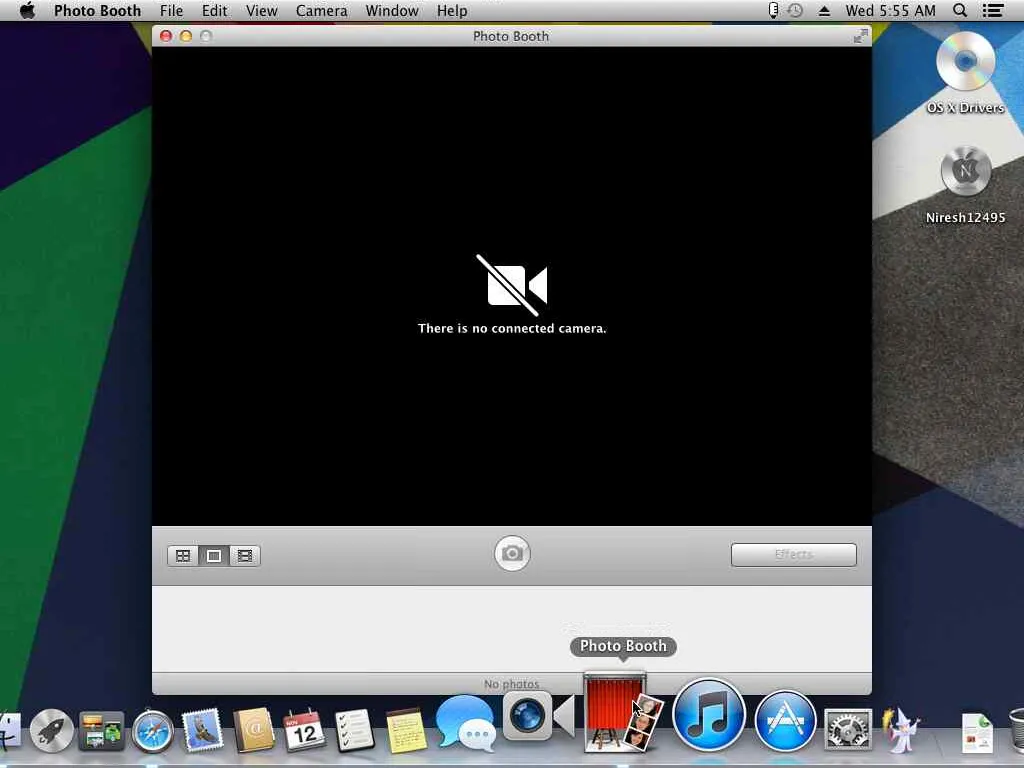Image resolution: width=1024 pixels, height=768 pixels.
Task: Open Messages from the Dock
Action: tap(465, 722)
